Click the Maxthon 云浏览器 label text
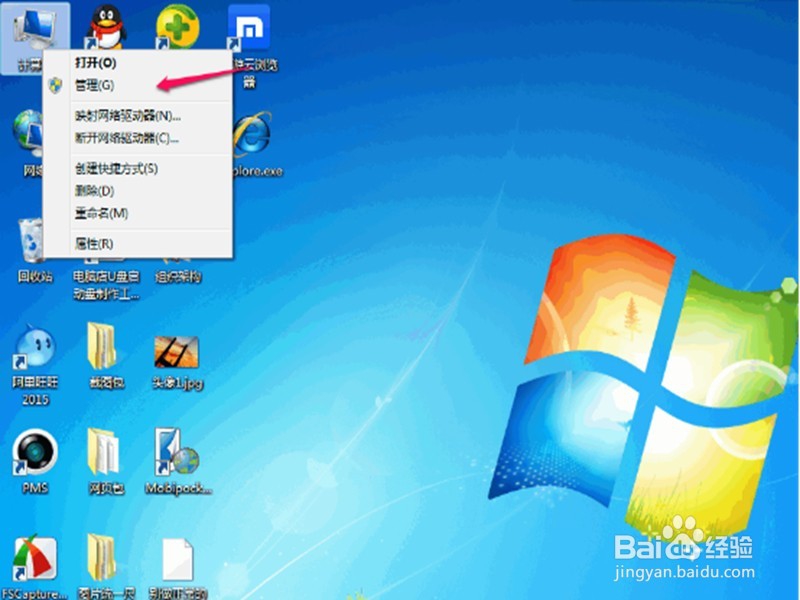The height and width of the screenshot is (600, 800). 254,73
